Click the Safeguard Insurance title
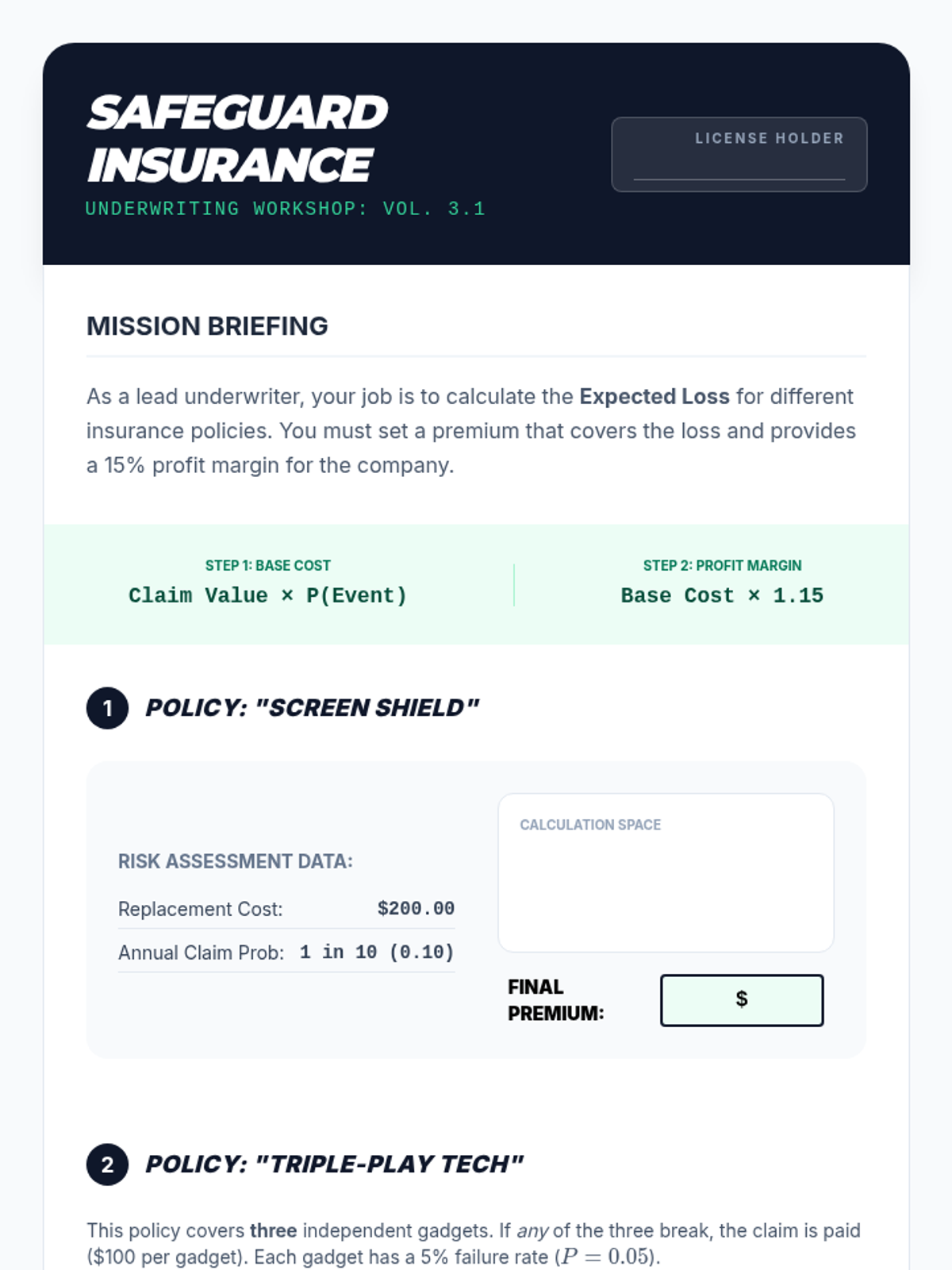The height and width of the screenshot is (1270, 952). coord(236,139)
